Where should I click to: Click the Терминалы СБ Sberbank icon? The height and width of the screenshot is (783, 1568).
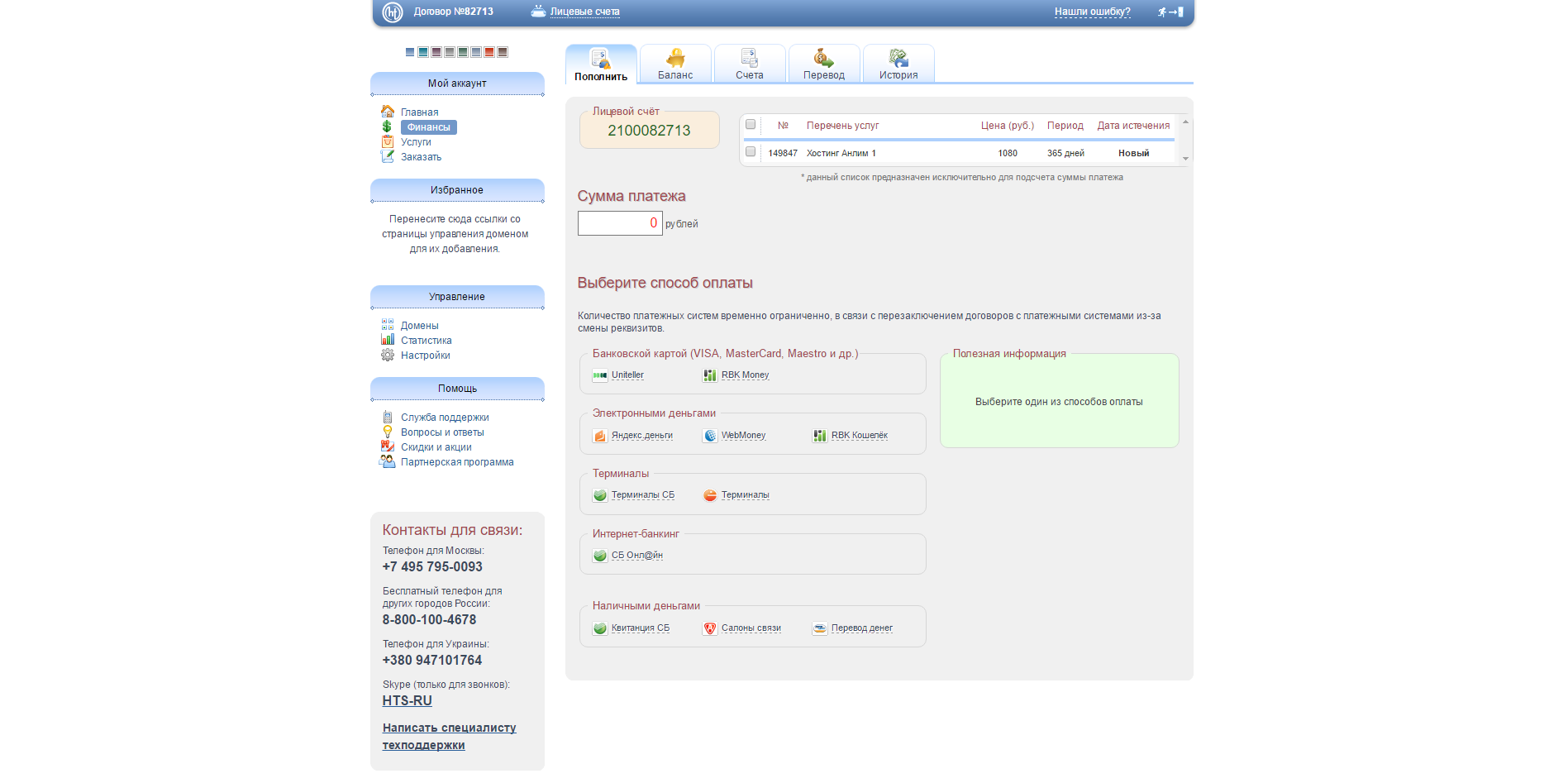tap(600, 495)
